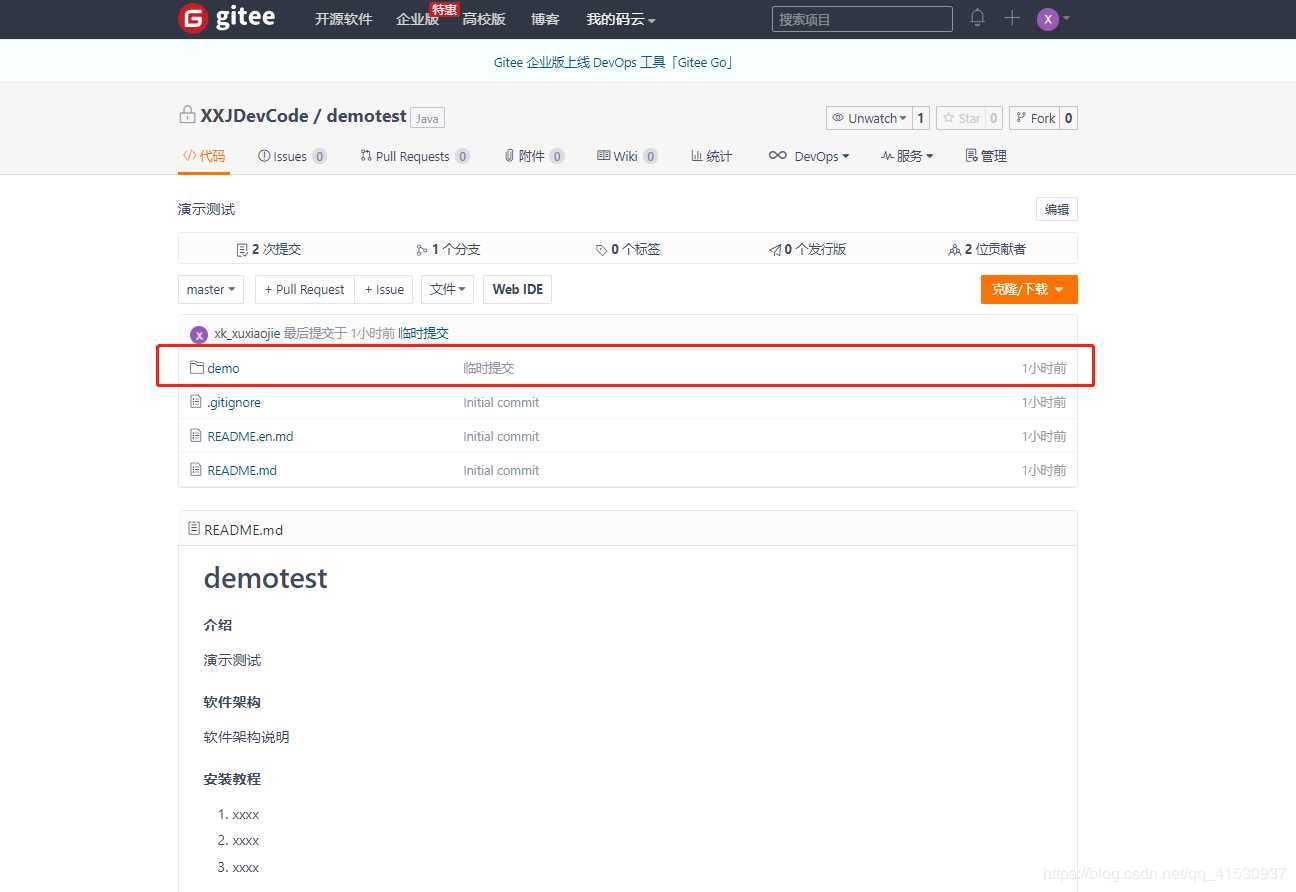Click the fork count 0

point(1068,118)
